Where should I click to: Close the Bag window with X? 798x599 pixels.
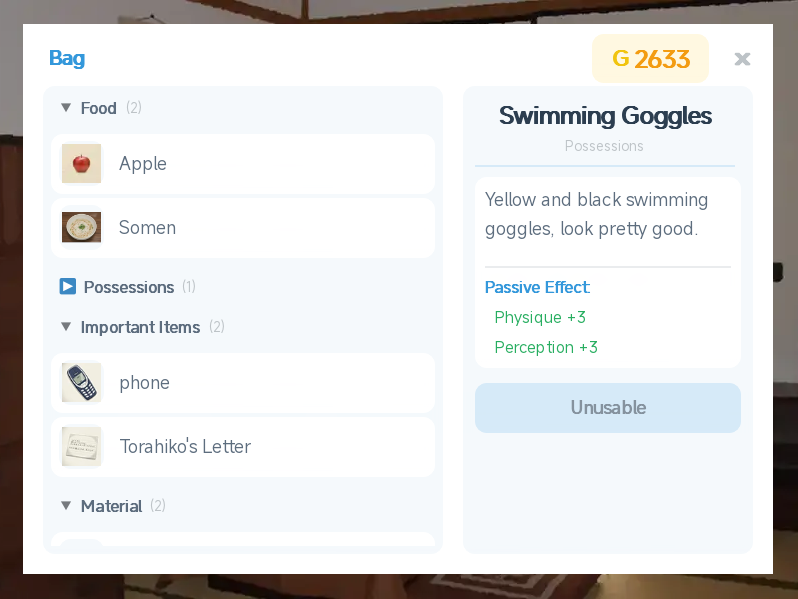pos(742,59)
